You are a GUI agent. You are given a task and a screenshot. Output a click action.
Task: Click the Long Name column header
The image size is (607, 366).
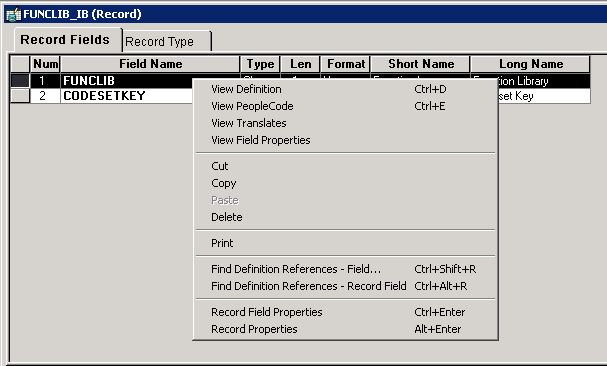[531, 64]
